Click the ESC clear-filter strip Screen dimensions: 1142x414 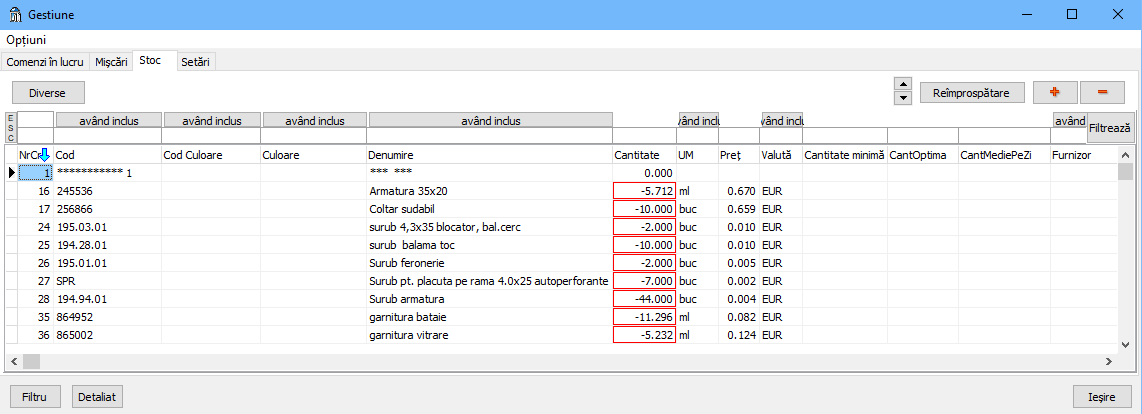point(11,128)
